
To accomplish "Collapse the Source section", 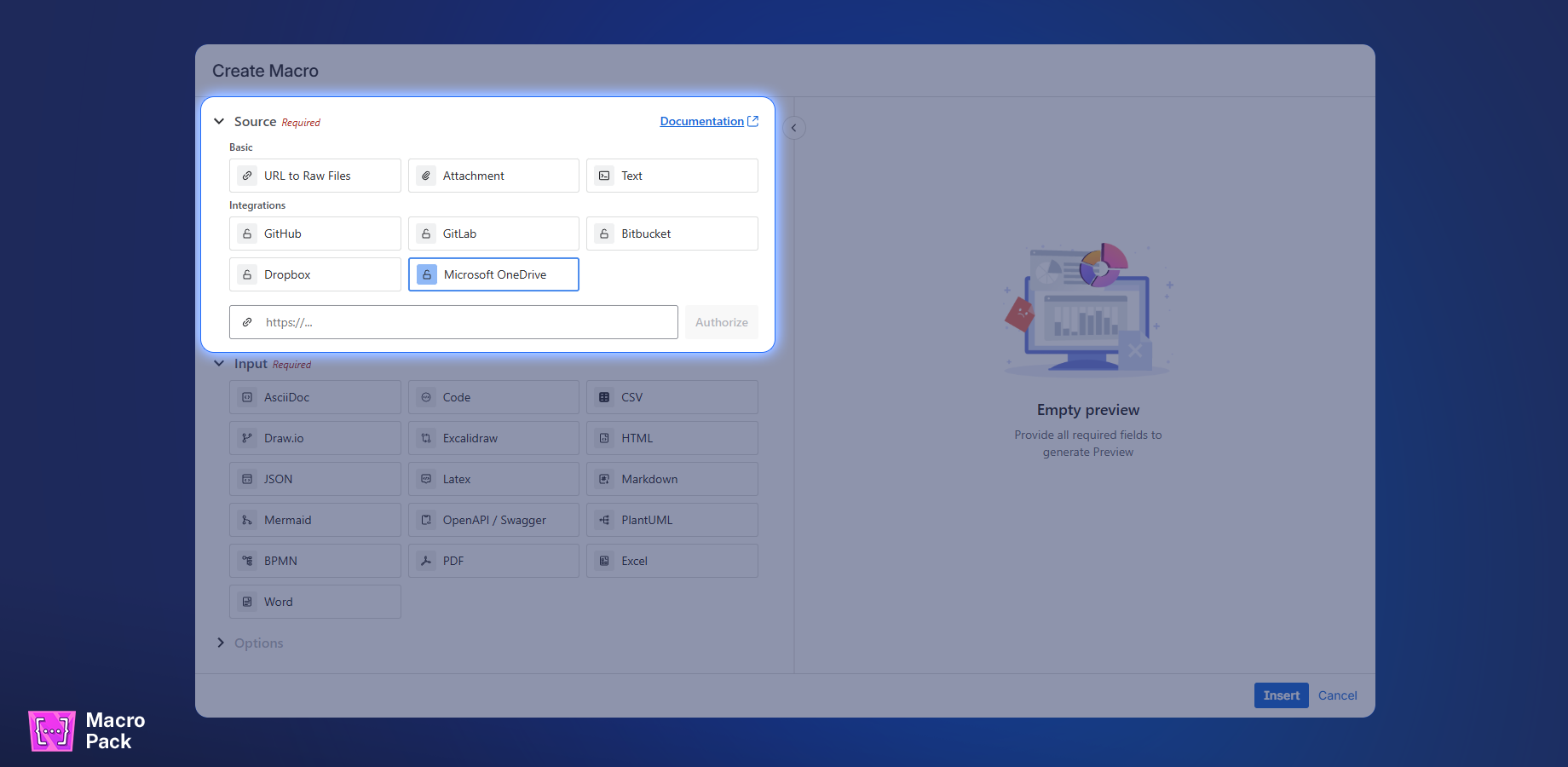I will [219, 122].
